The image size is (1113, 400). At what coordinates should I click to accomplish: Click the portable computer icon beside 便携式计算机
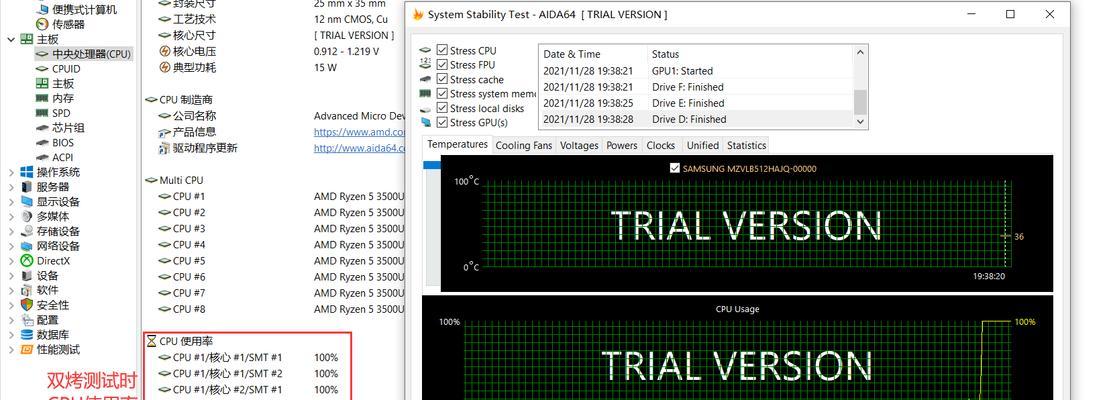(x=42, y=9)
